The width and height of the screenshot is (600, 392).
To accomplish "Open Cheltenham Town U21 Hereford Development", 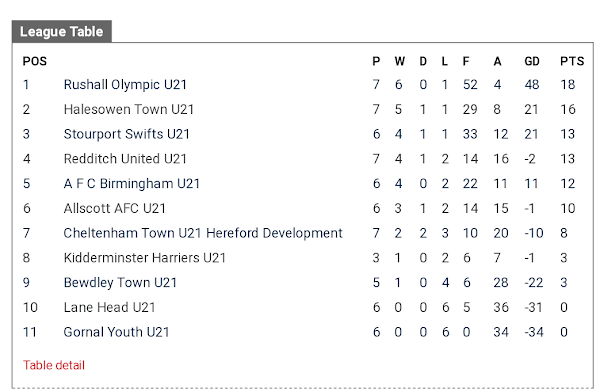I will (203, 233).
